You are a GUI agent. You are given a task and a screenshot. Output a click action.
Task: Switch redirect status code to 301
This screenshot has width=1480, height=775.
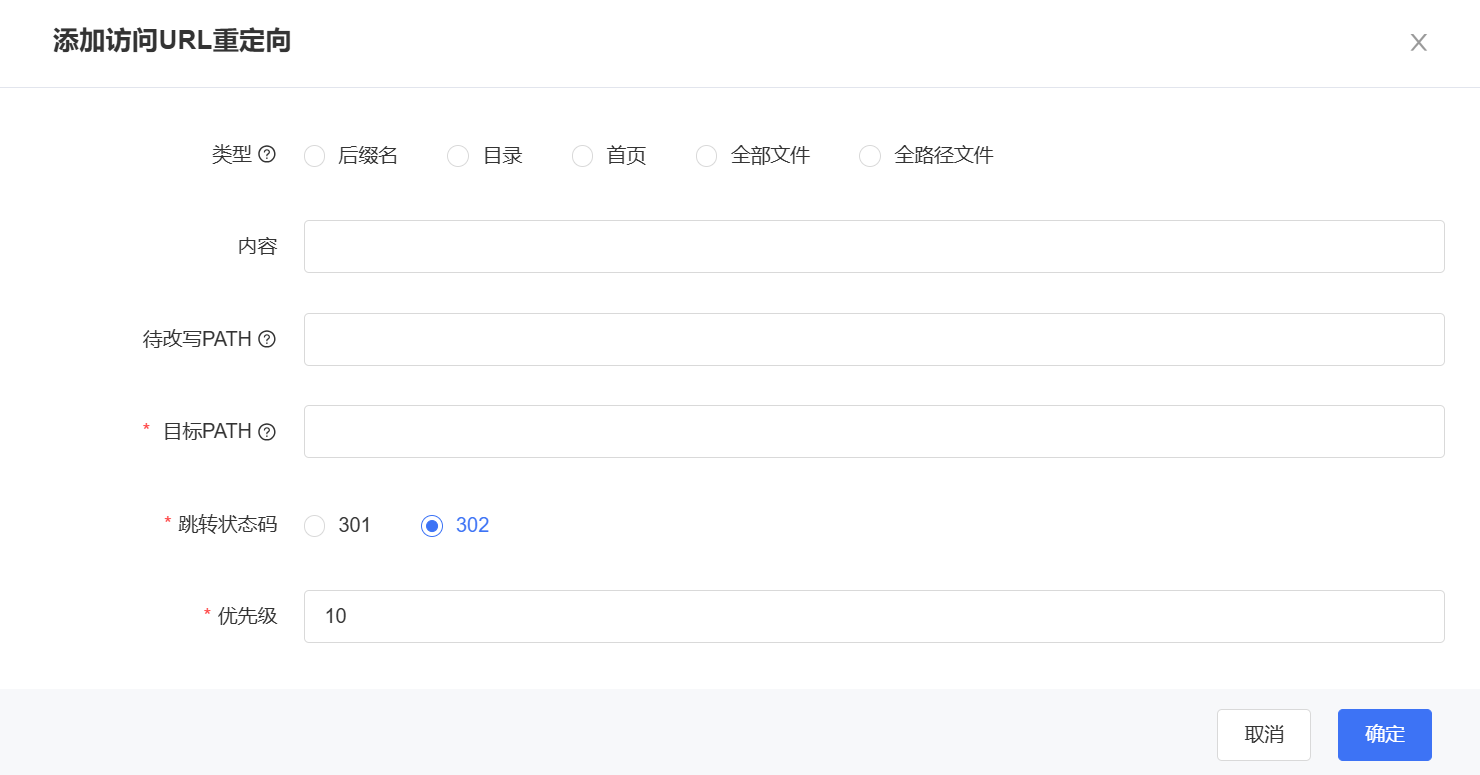(315, 526)
